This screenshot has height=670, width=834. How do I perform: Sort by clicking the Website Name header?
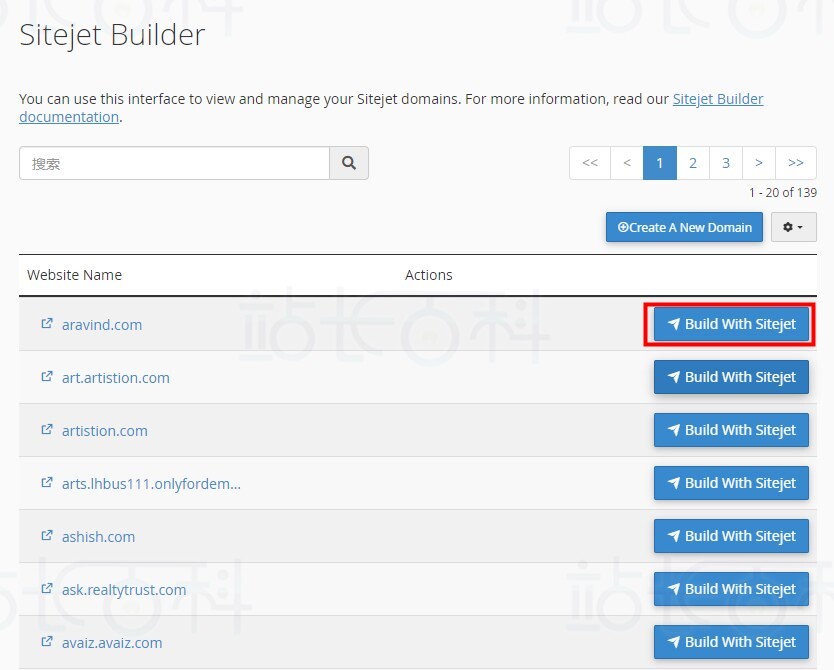point(74,274)
